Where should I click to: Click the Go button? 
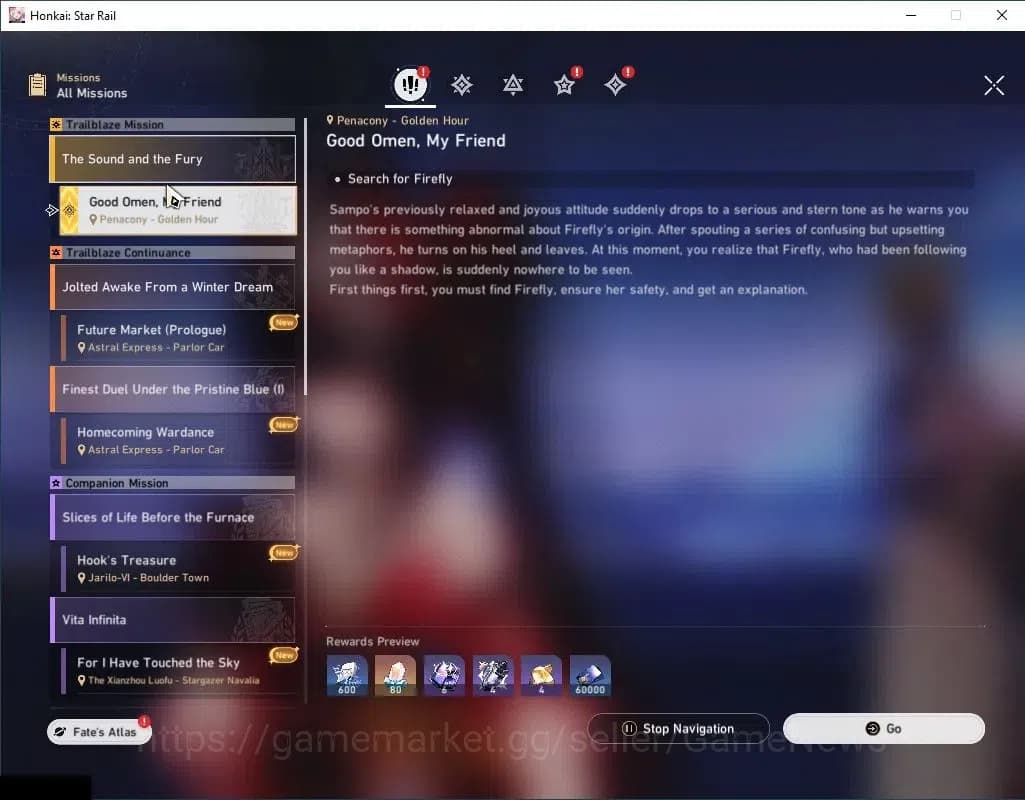tap(884, 729)
